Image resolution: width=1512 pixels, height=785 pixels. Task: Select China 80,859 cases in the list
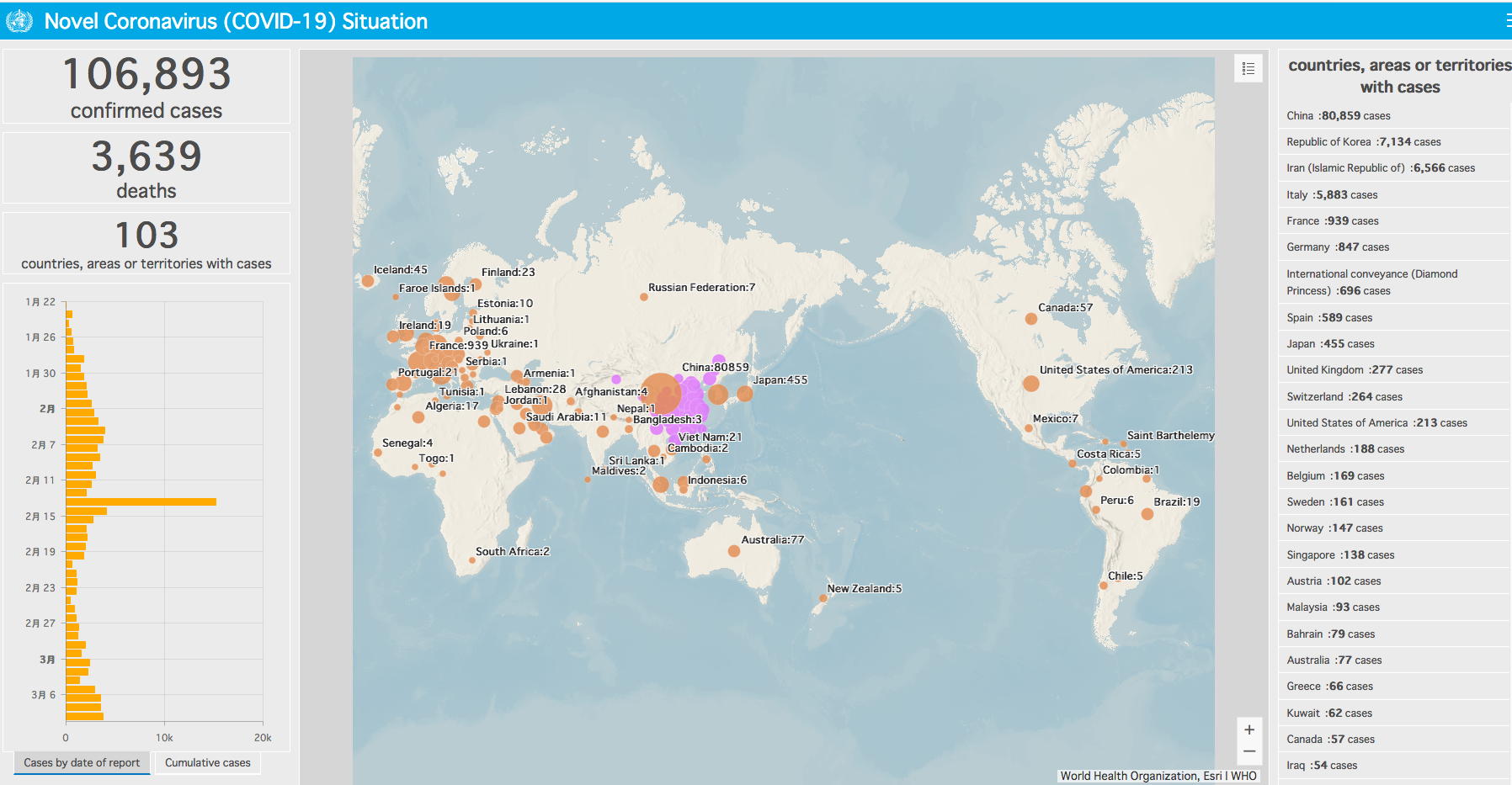pyautogui.click(x=1394, y=116)
